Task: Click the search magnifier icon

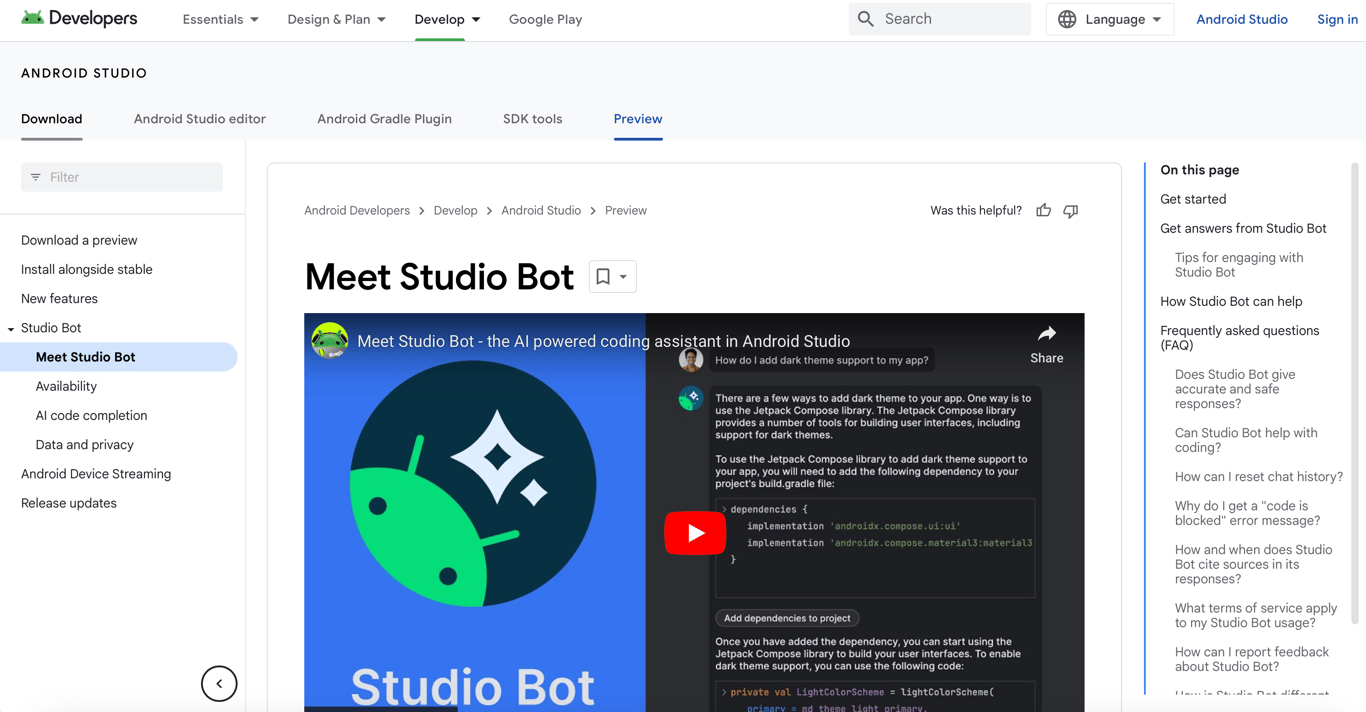Action: click(864, 19)
